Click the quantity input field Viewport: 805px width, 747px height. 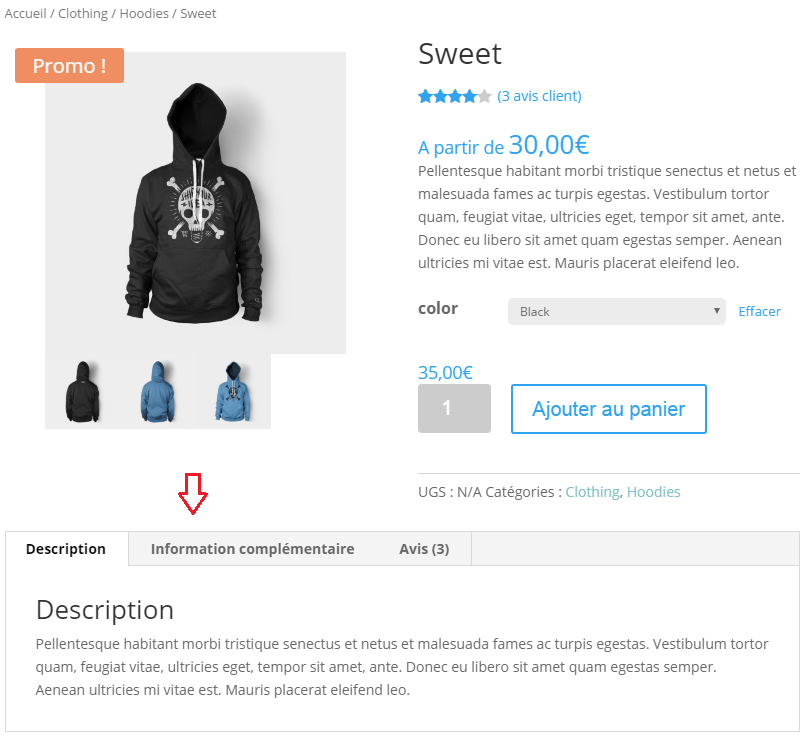[x=454, y=409]
